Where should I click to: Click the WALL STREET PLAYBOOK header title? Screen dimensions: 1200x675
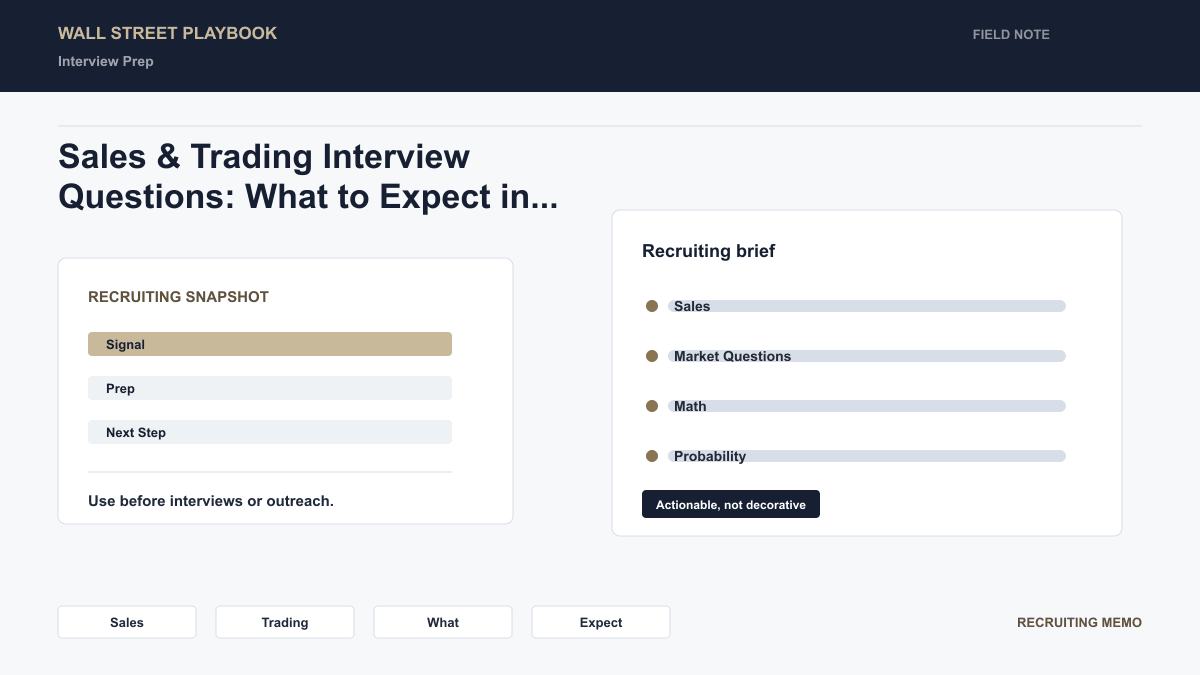pos(168,33)
